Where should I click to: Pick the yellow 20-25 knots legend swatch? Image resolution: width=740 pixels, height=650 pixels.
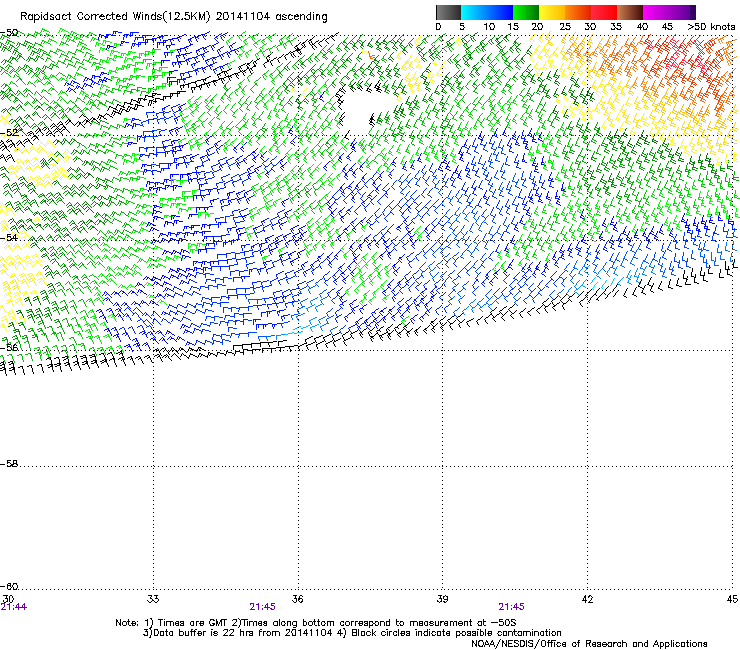[x=552, y=12]
